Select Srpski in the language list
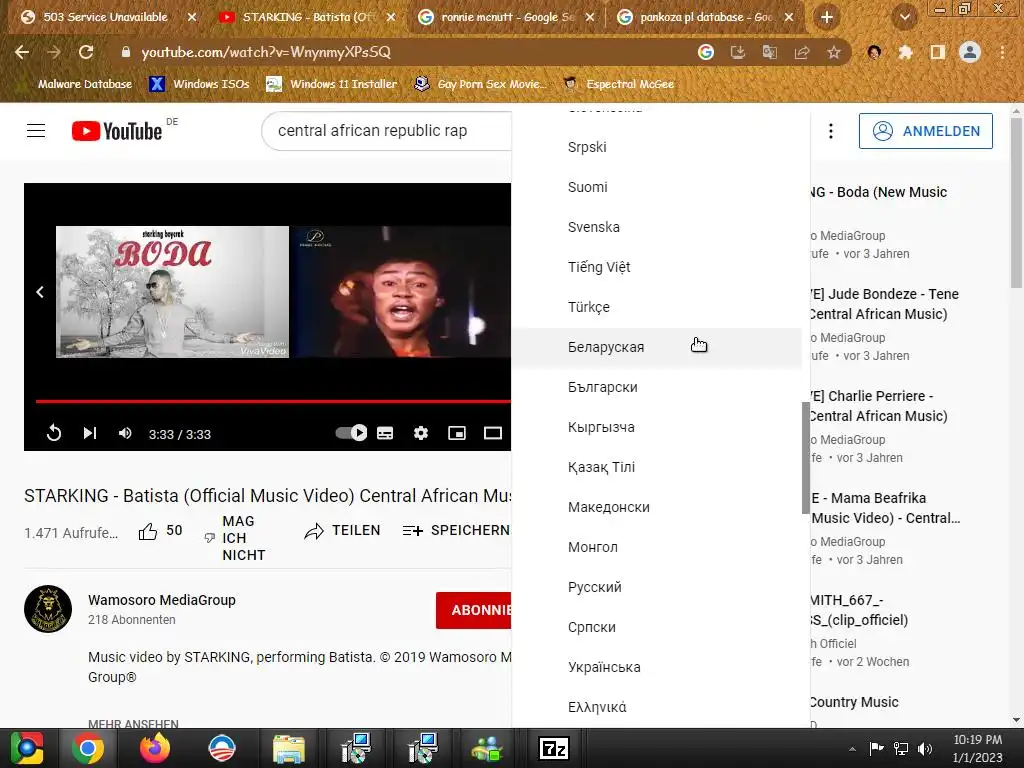 coord(656,147)
